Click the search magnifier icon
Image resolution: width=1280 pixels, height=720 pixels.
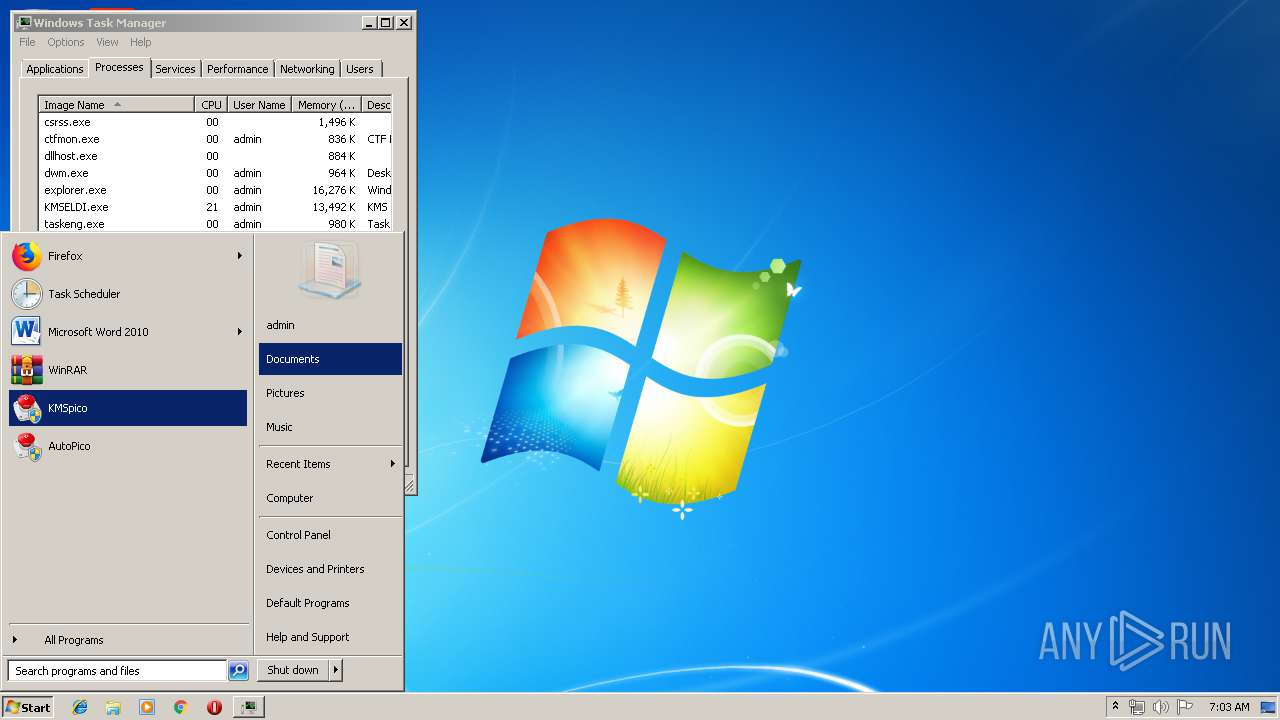(238, 671)
